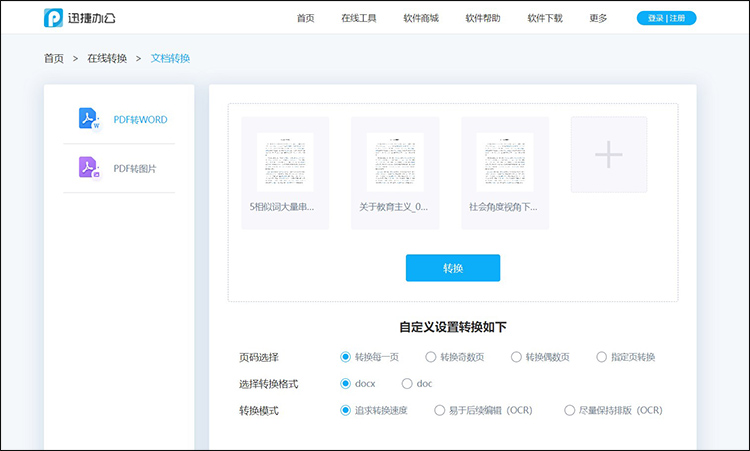Open 软件商城 in top navigation

(x=421, y=18)
